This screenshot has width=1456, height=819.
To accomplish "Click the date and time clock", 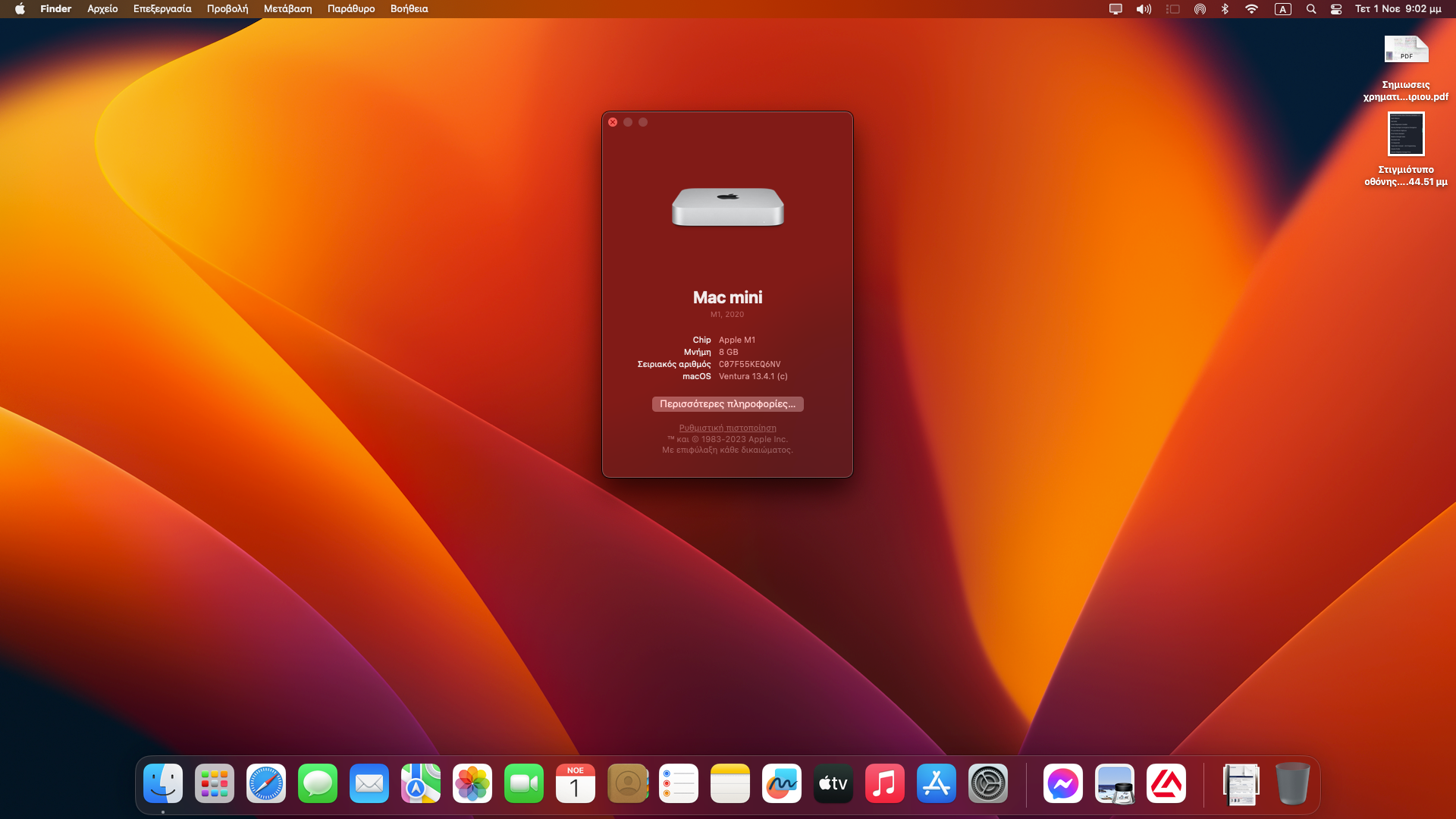I will (x=1398, y=9).
